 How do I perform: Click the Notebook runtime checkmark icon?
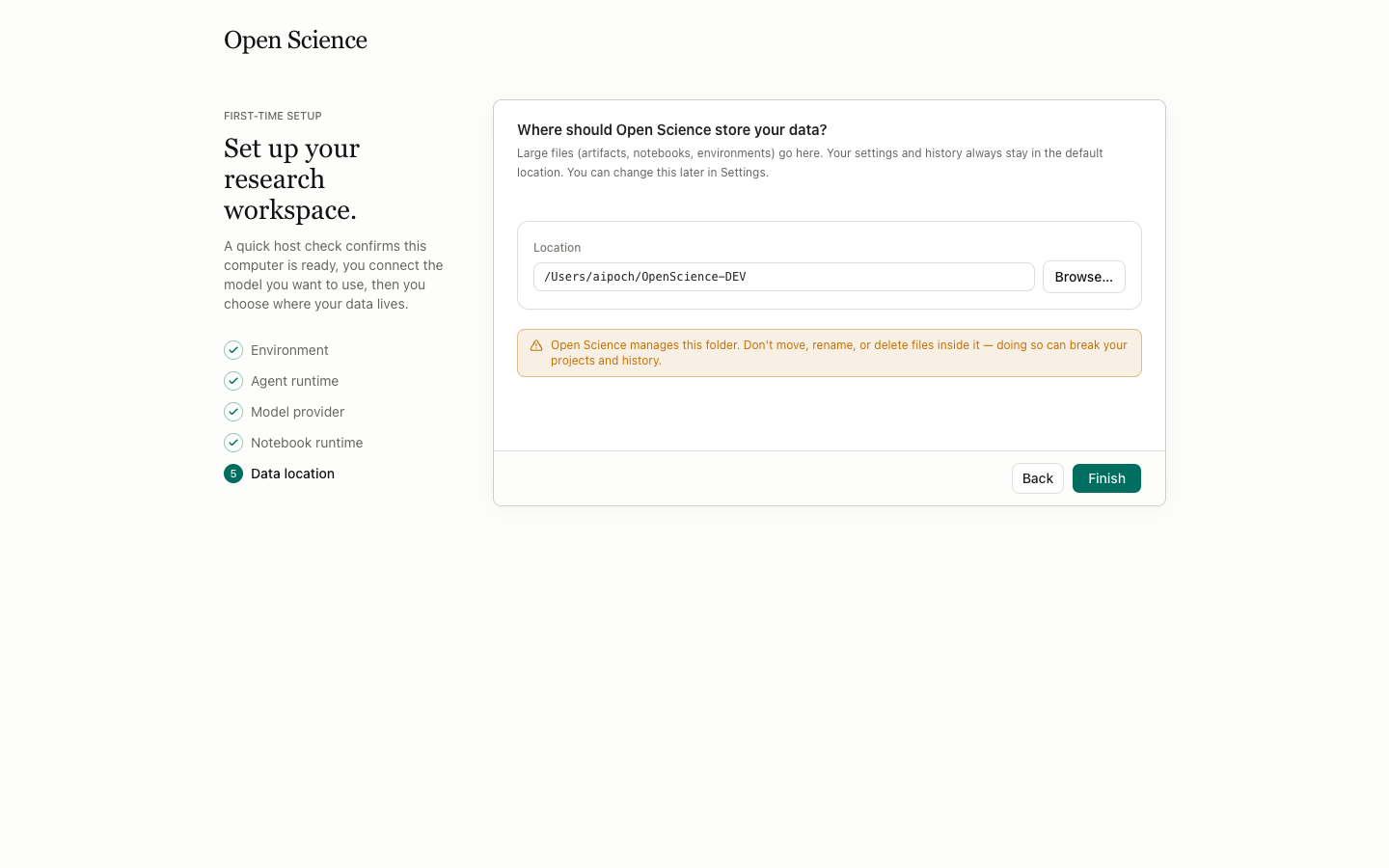(x=233, y=443)
